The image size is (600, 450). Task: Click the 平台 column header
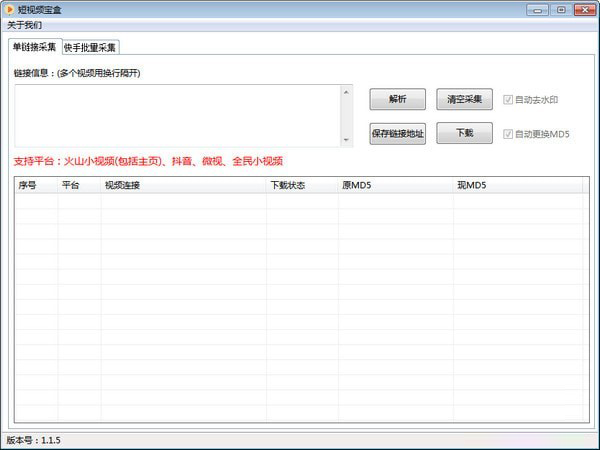point(79,185)
